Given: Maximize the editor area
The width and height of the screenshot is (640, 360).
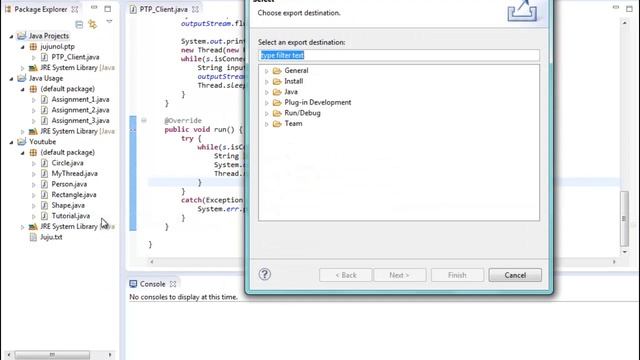Looking at the screenshot, I should 629,9.
